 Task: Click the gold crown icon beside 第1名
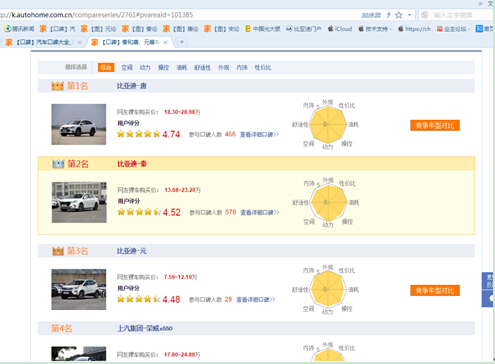click(x=57, y=86)
